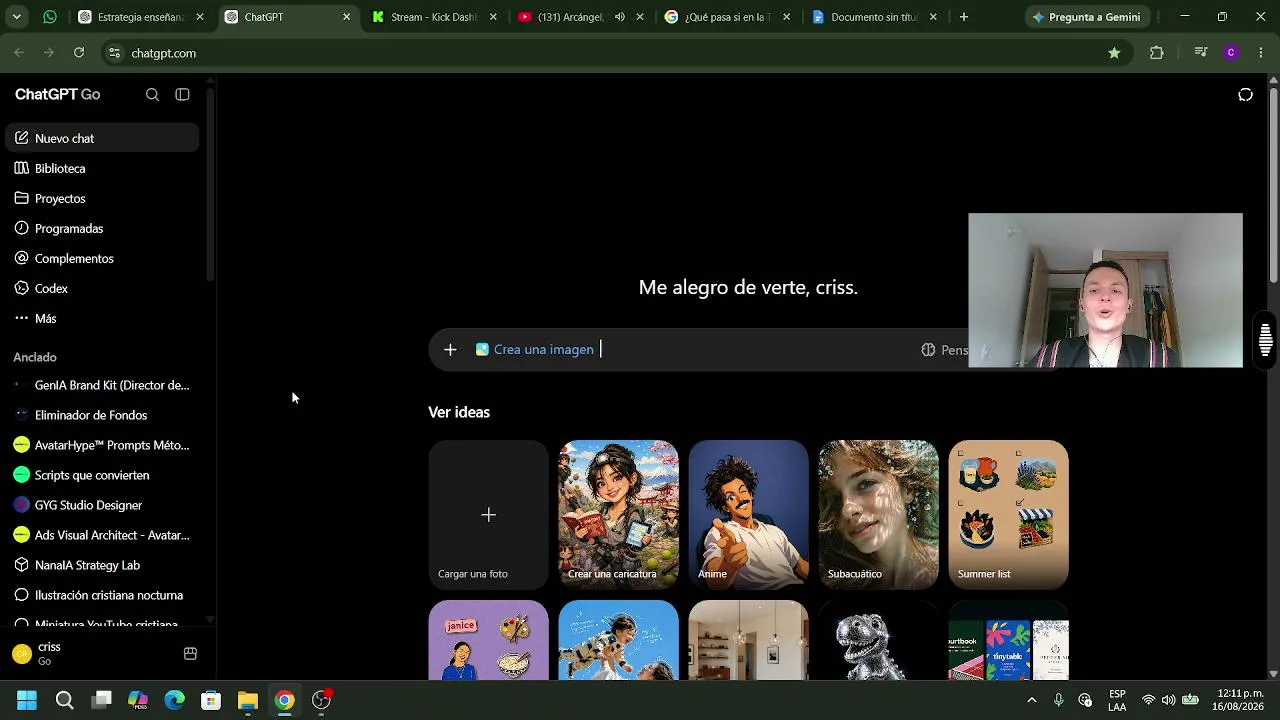The image size is (1280, 720).
Task: Open Scripts que convierten
Action: 102,475
